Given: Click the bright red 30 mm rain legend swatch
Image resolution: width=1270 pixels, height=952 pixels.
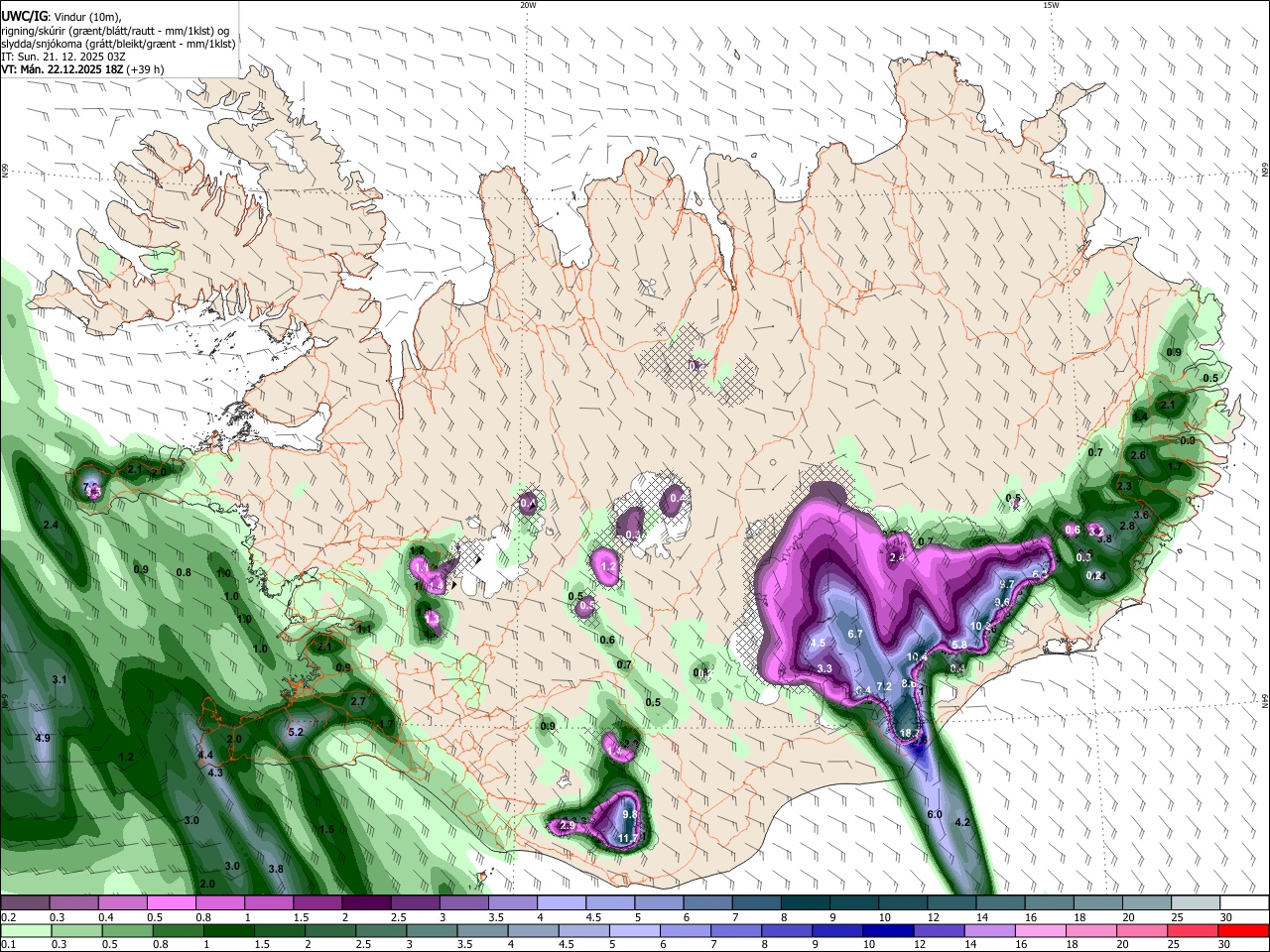Looking at the screenshot, I should pyautogui.click(x=1244, y=930).
